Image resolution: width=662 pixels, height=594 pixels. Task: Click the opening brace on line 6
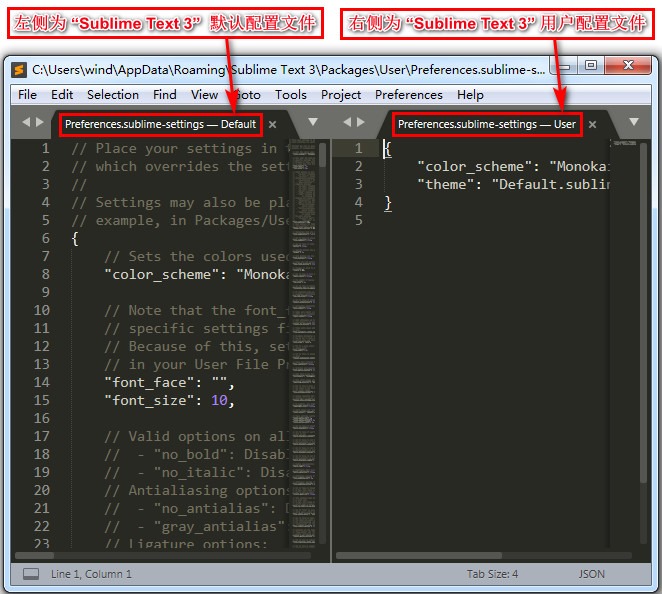pyautogui.click(x=75, y=239)
